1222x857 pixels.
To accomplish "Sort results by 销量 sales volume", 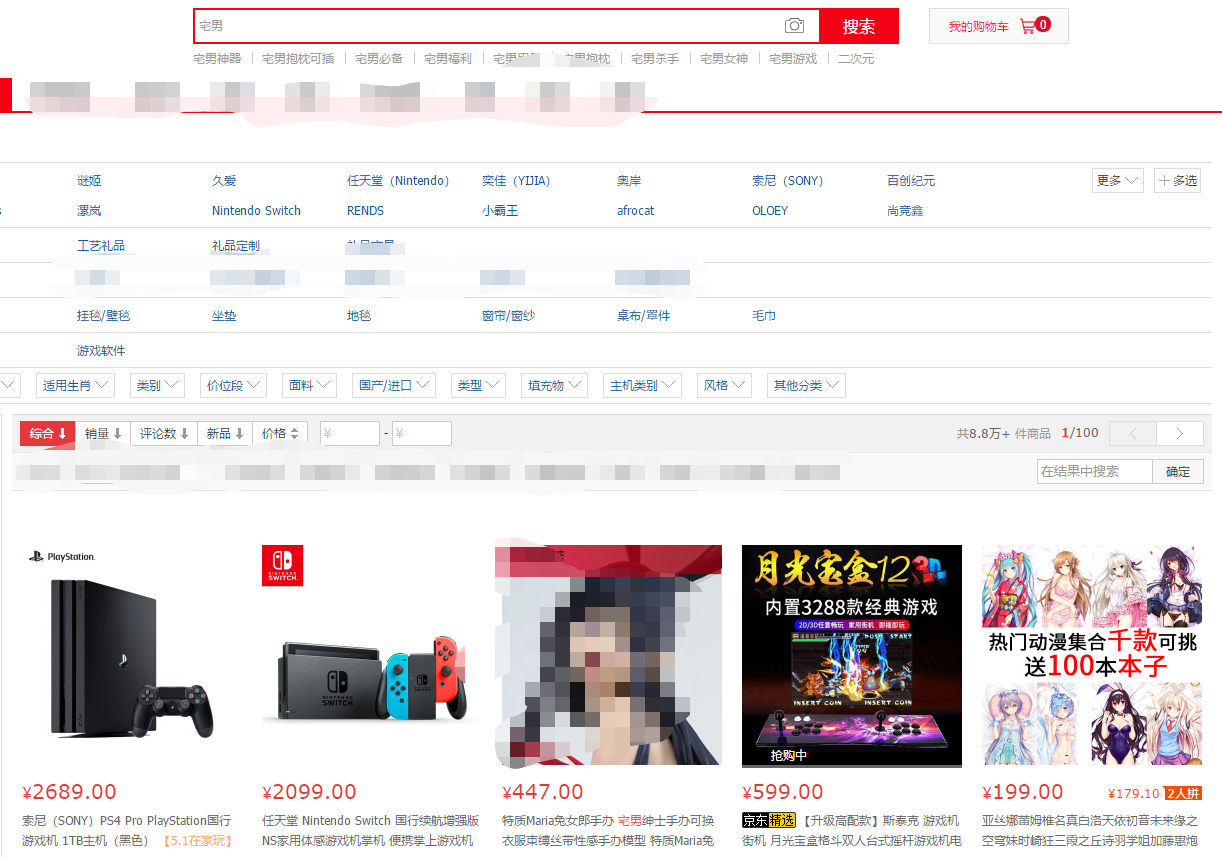I will click(x=103, y=433).
